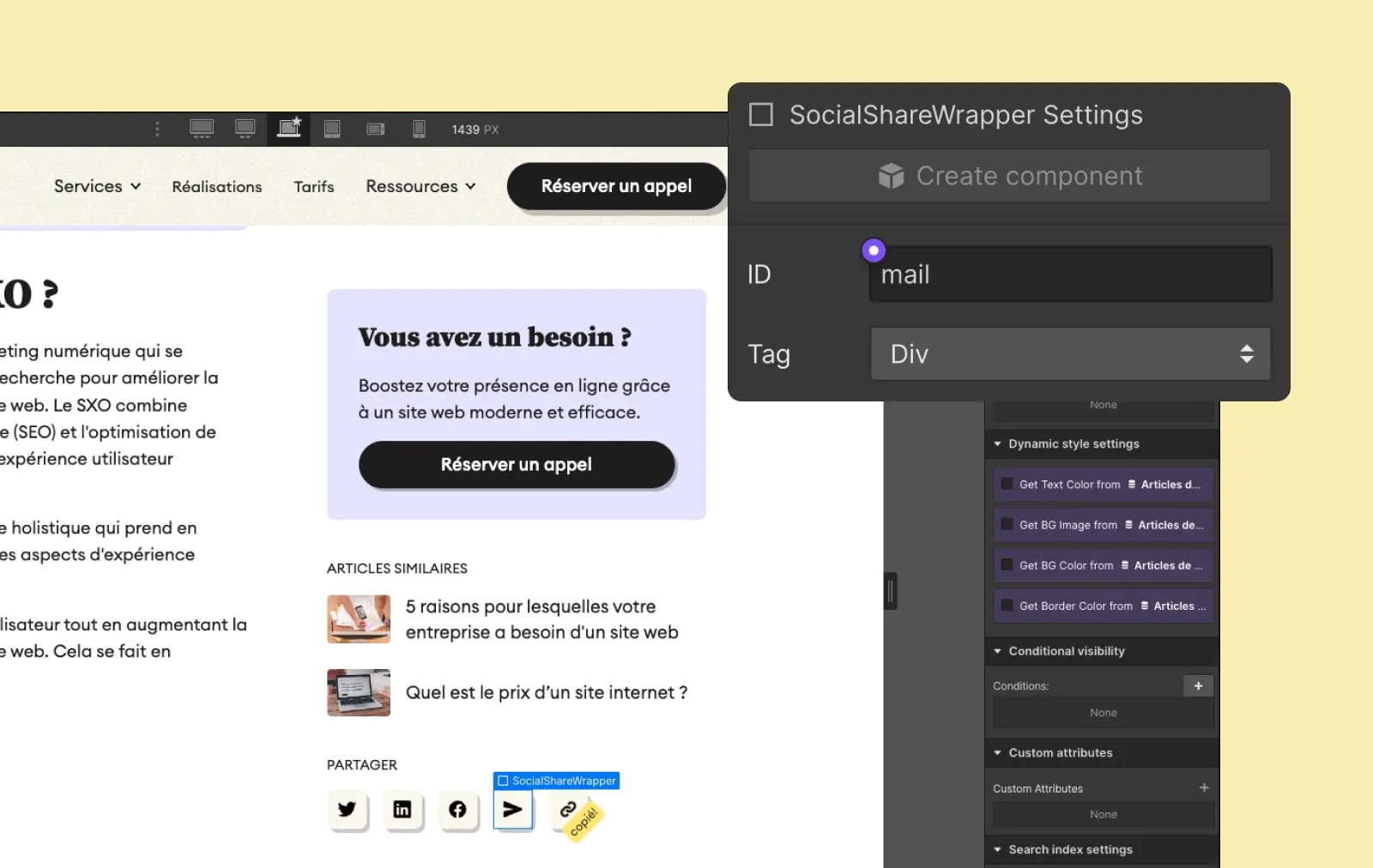Switch to mobile landscape breakpoint
1373x868 pixels.
(375, 129)
